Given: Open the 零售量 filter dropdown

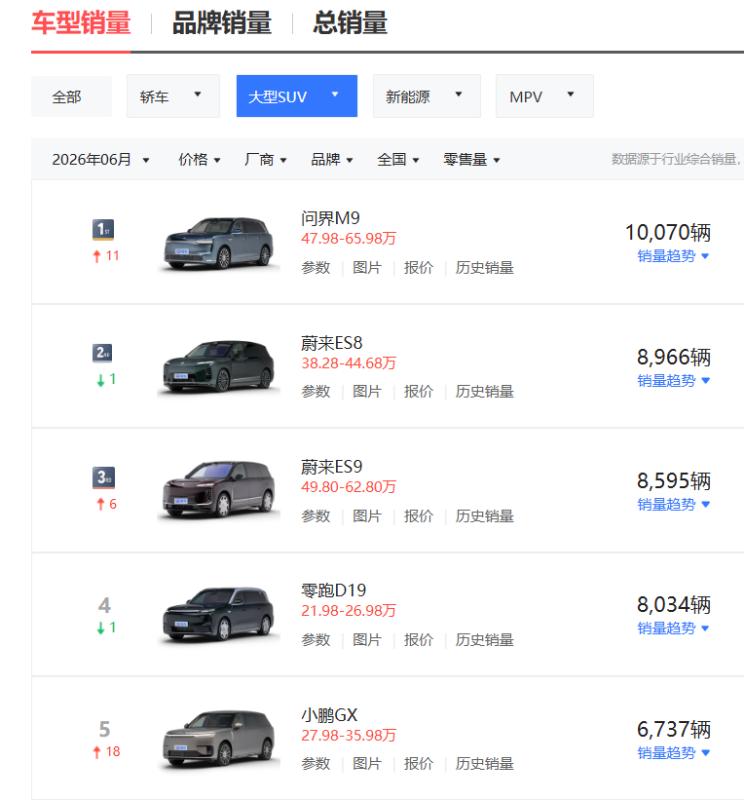Looking at the screenshot, I should click(x=472, y=160).
